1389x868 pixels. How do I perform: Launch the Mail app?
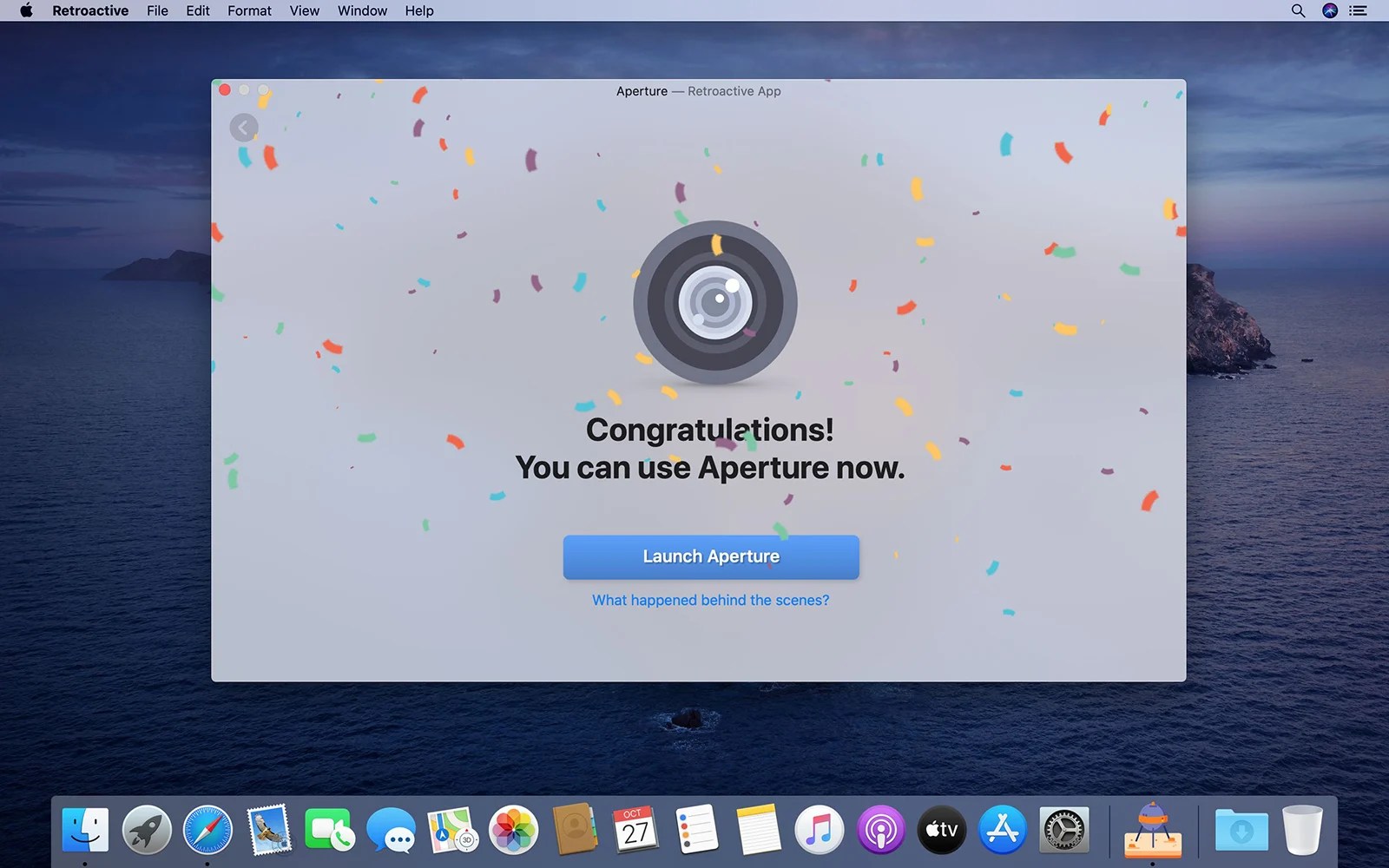pos(269,829)
